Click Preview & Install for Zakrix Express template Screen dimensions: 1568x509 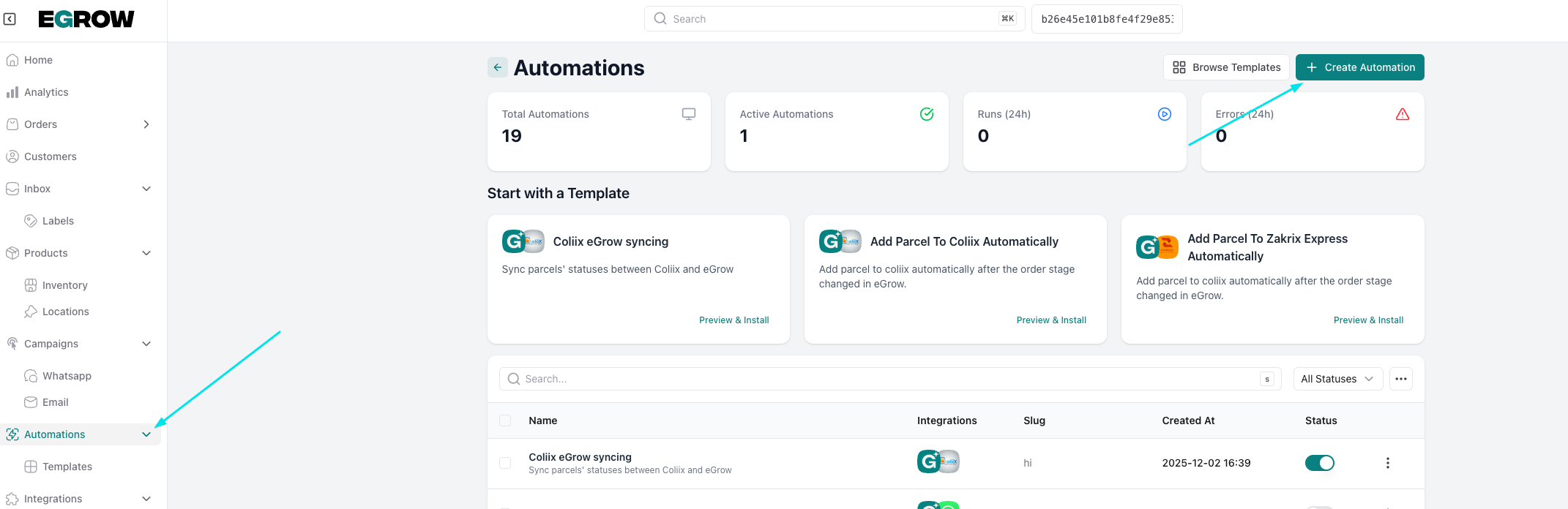point(1368,320)
